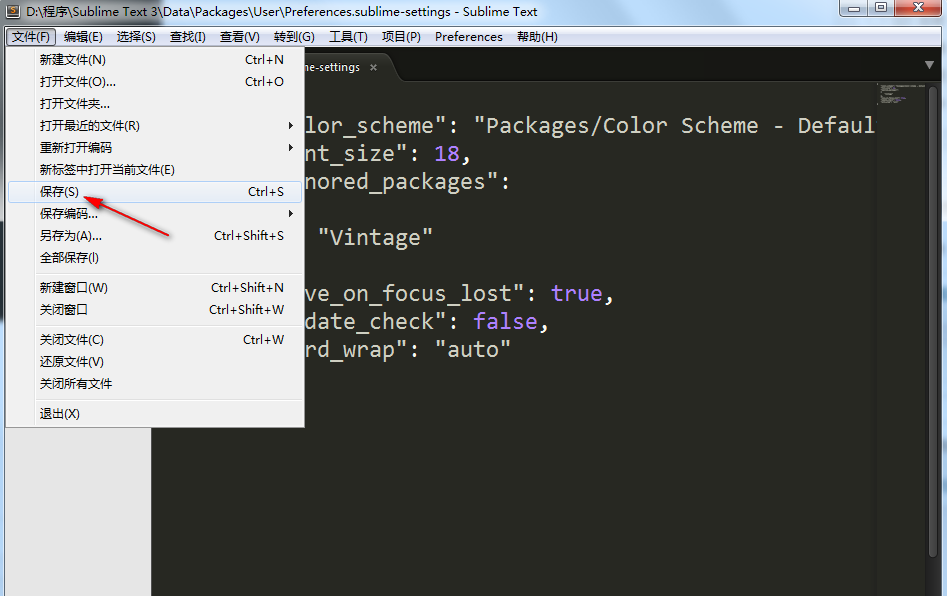Open the 选择(S) menu

(136, 37)
